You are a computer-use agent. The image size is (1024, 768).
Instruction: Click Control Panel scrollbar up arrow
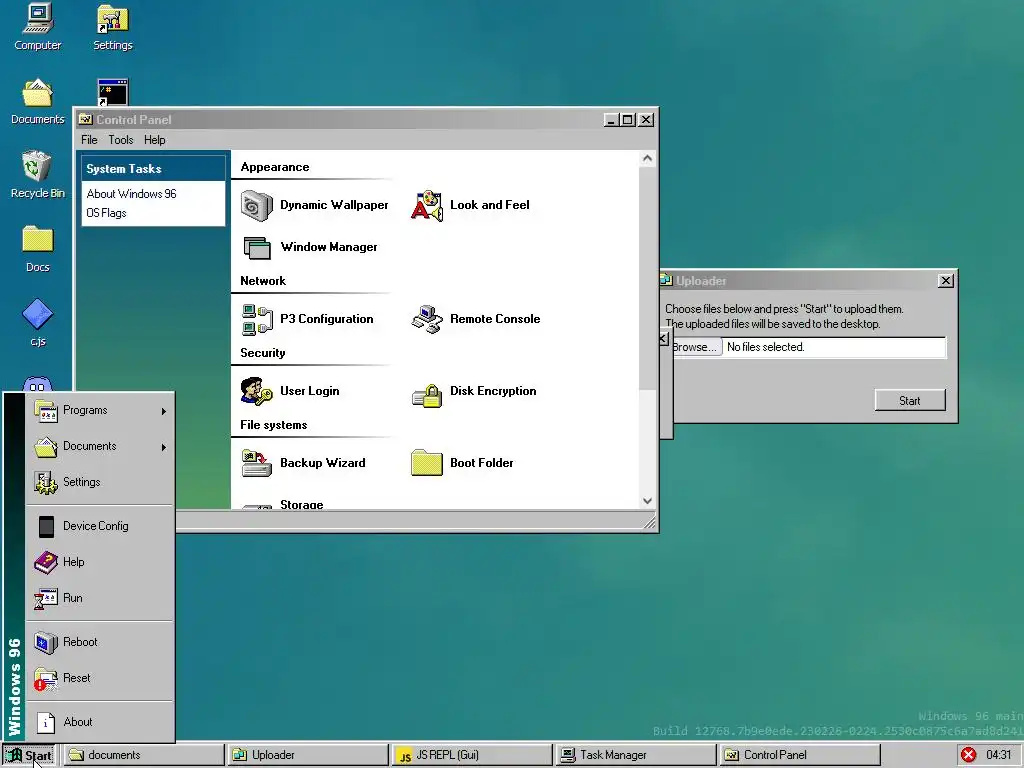[x=647, y=158]
